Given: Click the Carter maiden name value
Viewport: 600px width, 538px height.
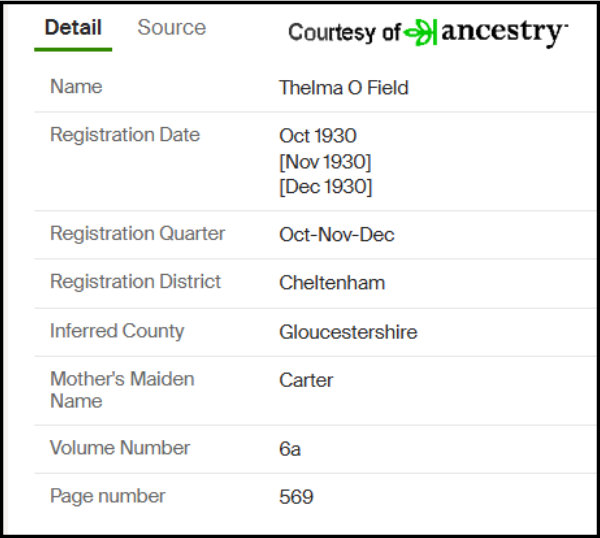Looking at the screenshot, I should click(306, 380).
